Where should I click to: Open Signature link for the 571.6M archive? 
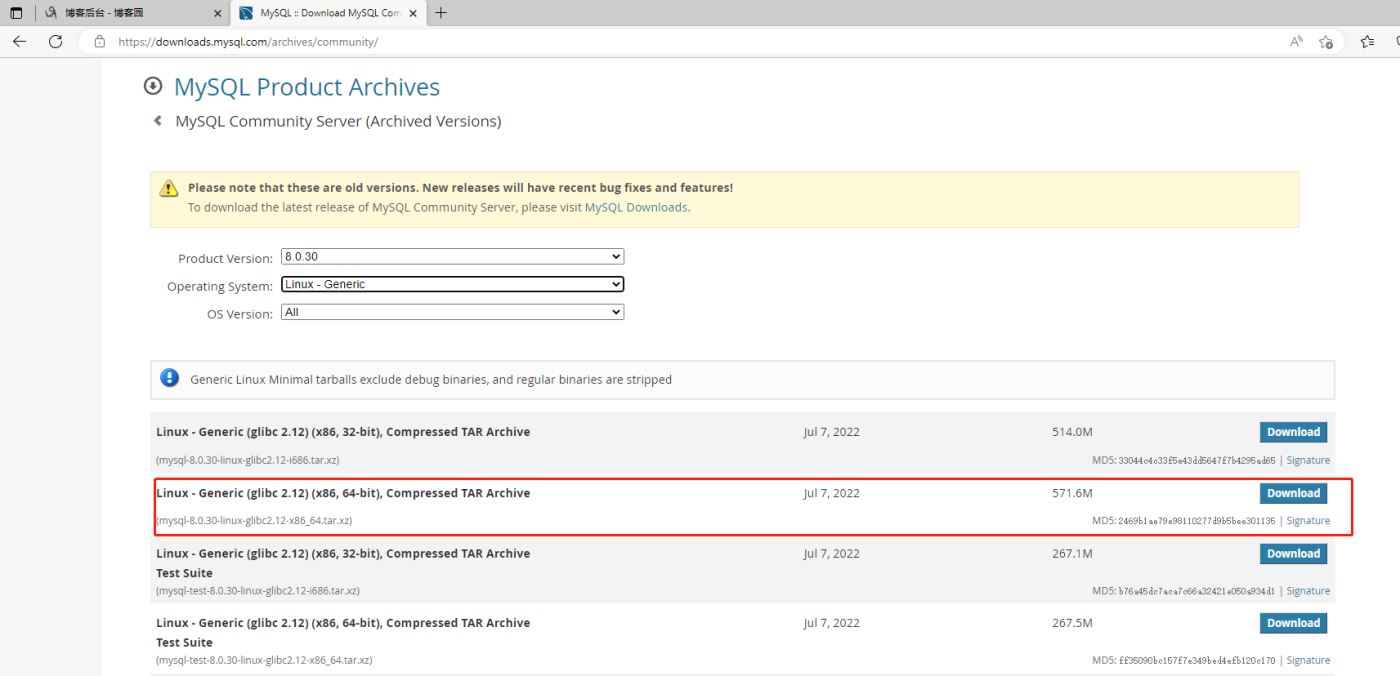coord(1308,521)
